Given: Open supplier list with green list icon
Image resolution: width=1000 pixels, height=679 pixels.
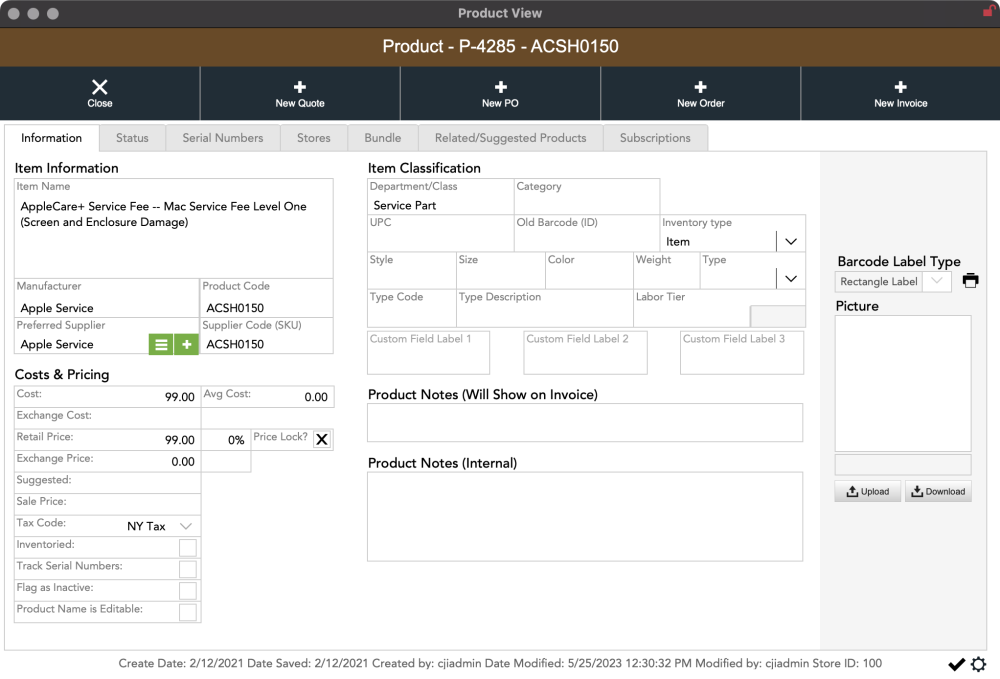Looking at the screenshot, I should [161, 344].
